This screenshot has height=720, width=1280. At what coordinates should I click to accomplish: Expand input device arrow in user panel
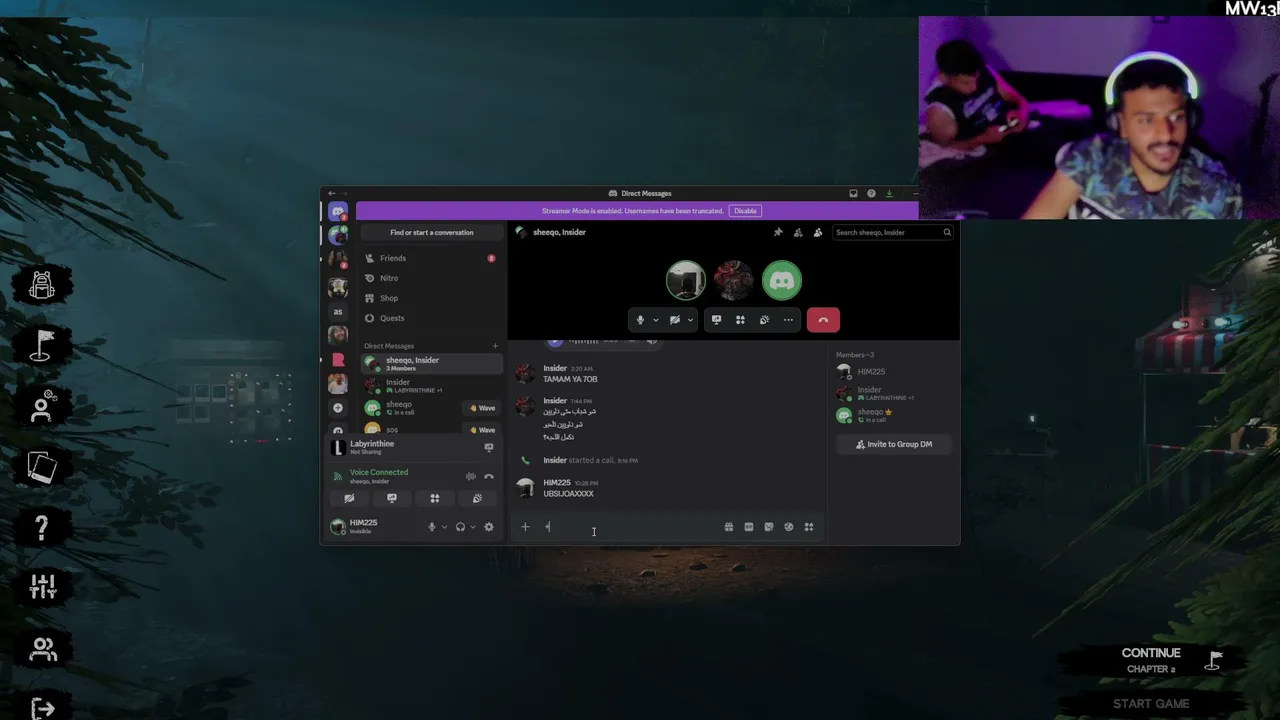444,527
